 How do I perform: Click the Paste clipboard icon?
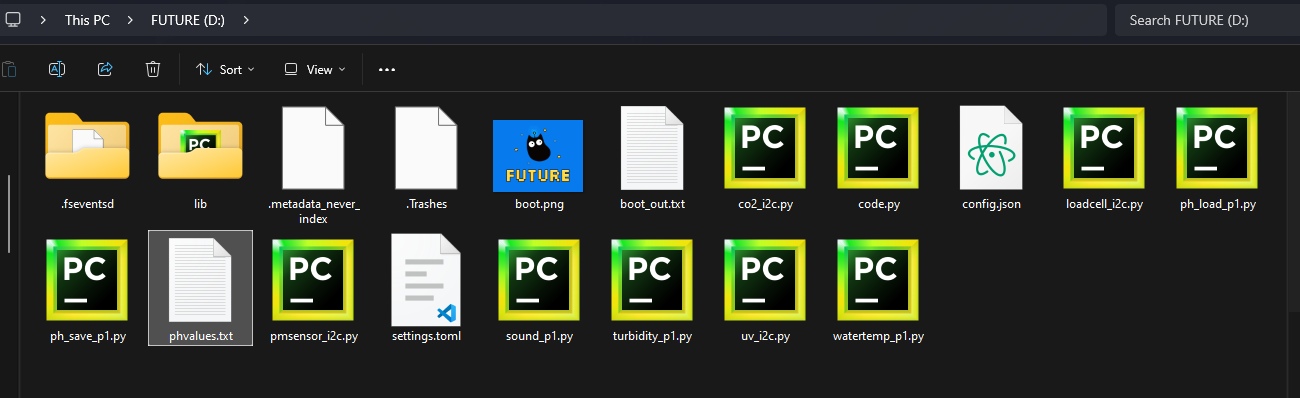9,69
